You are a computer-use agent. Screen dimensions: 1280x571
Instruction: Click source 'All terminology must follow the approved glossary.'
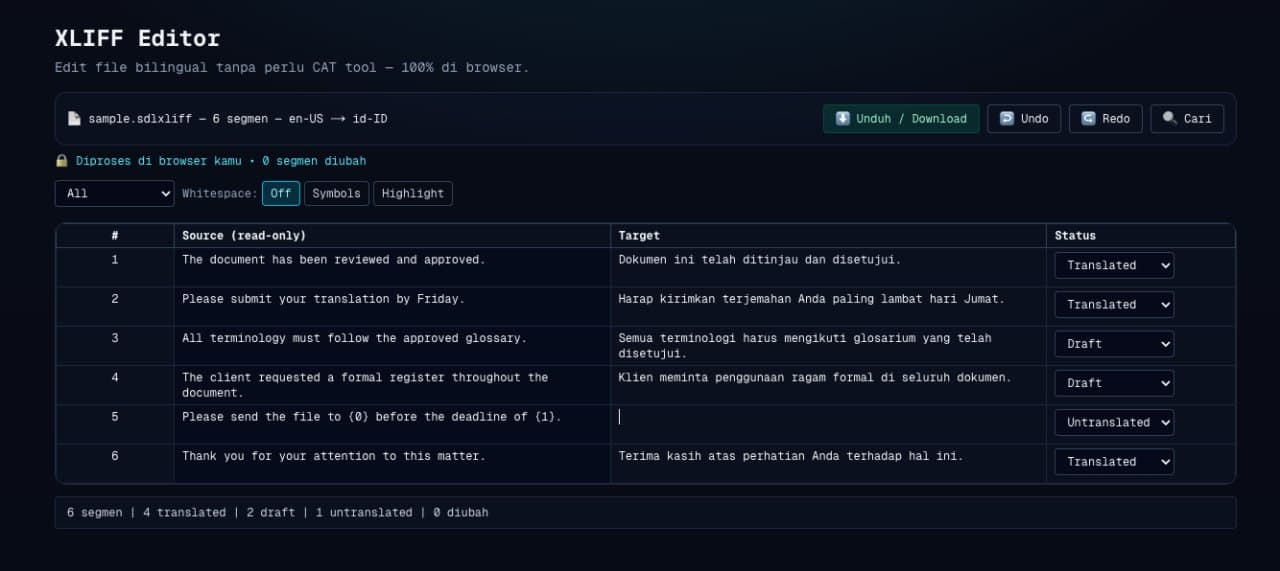pyautogui.click(x=354, y=338)
